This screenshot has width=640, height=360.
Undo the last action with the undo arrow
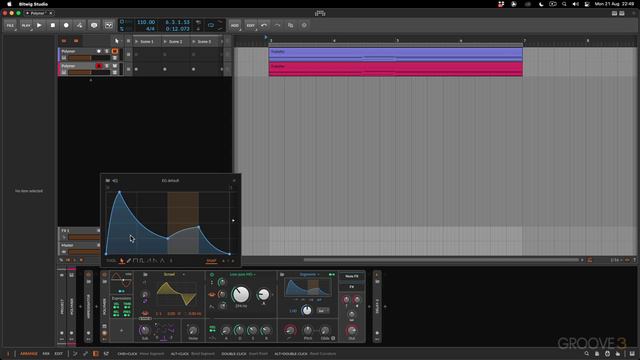pos(264,25)
